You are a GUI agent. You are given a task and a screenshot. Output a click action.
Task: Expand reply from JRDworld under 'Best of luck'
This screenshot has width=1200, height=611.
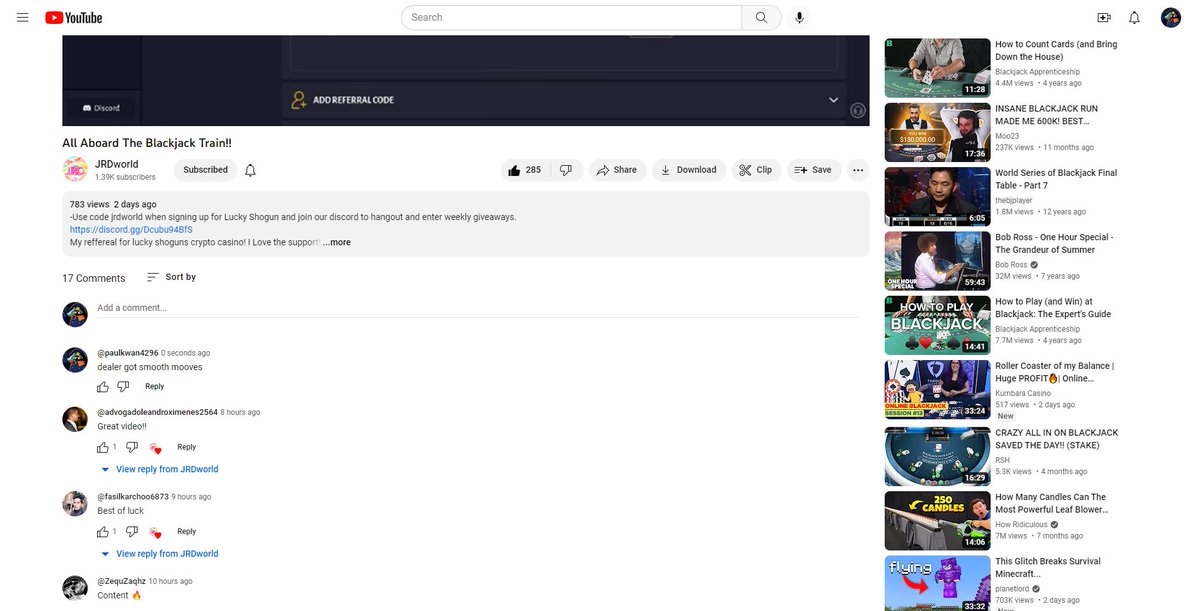160,554
